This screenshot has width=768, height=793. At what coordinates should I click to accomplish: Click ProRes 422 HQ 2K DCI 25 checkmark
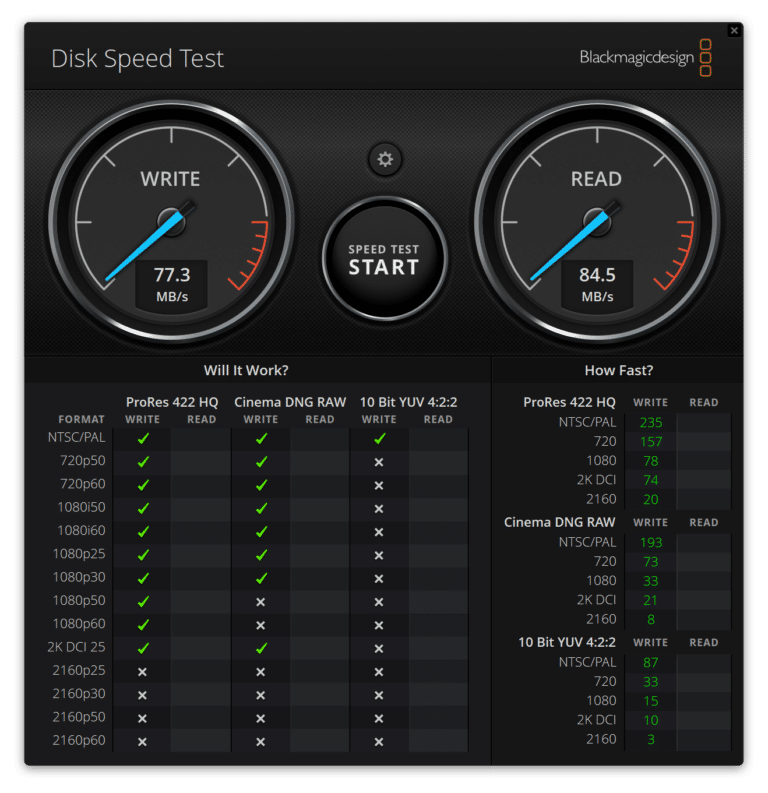[143, 648]
